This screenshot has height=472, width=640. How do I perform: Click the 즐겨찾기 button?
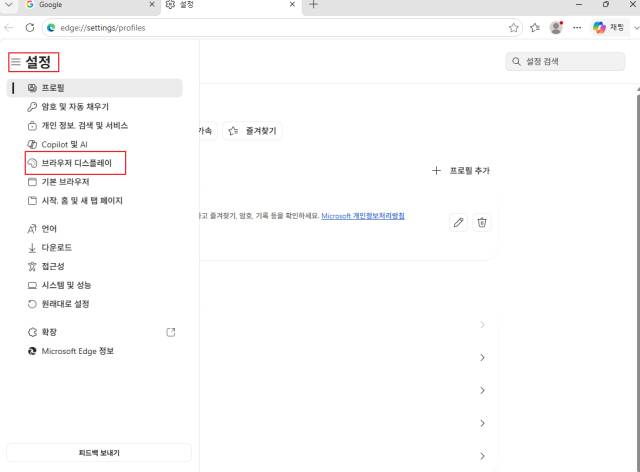[x=252, y=131]
